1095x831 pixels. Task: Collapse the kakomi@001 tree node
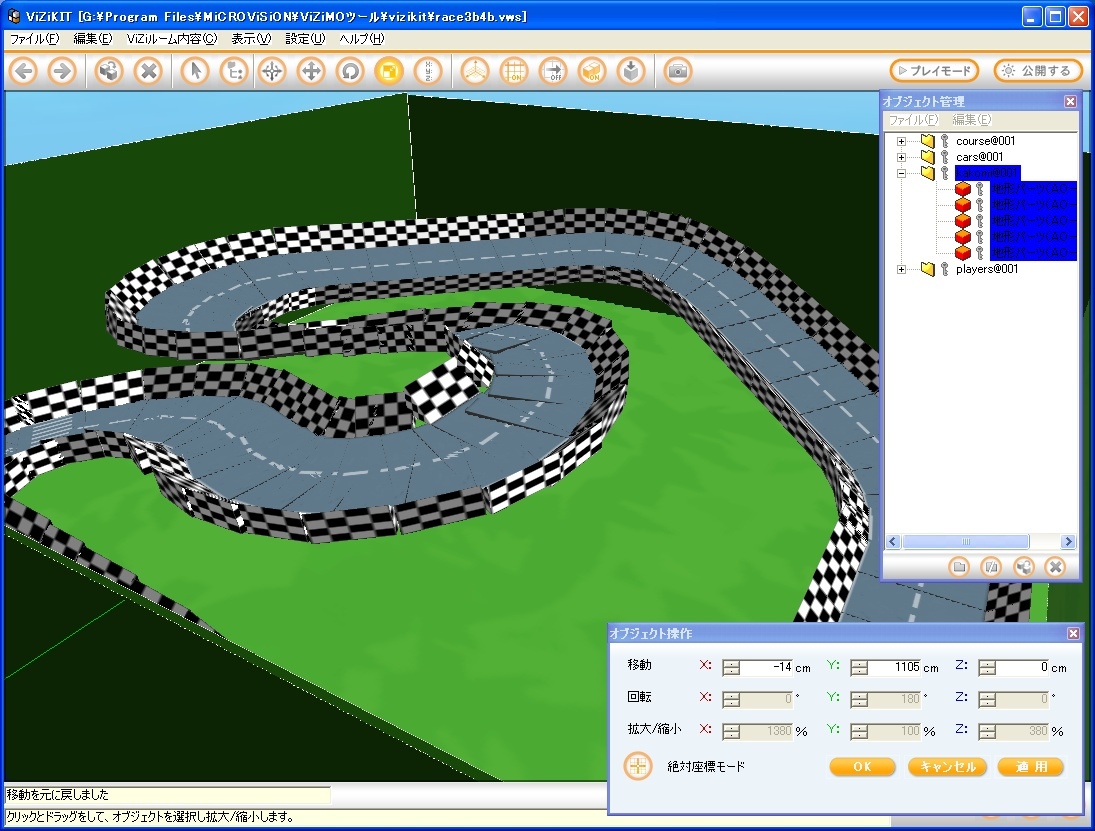(901, 173)
